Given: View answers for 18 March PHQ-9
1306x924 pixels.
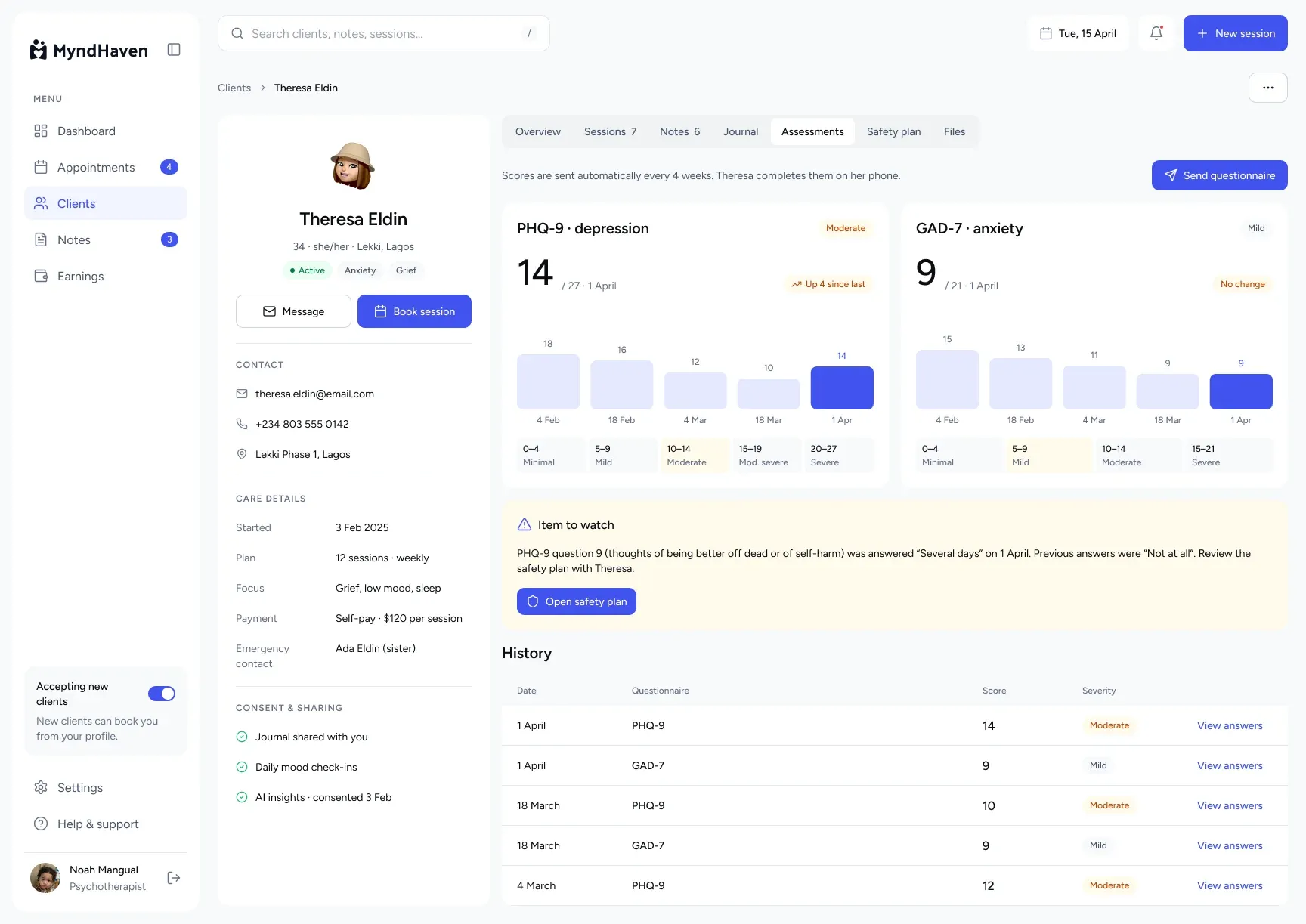Looking at the screenshot, I should pos(1230,805).
